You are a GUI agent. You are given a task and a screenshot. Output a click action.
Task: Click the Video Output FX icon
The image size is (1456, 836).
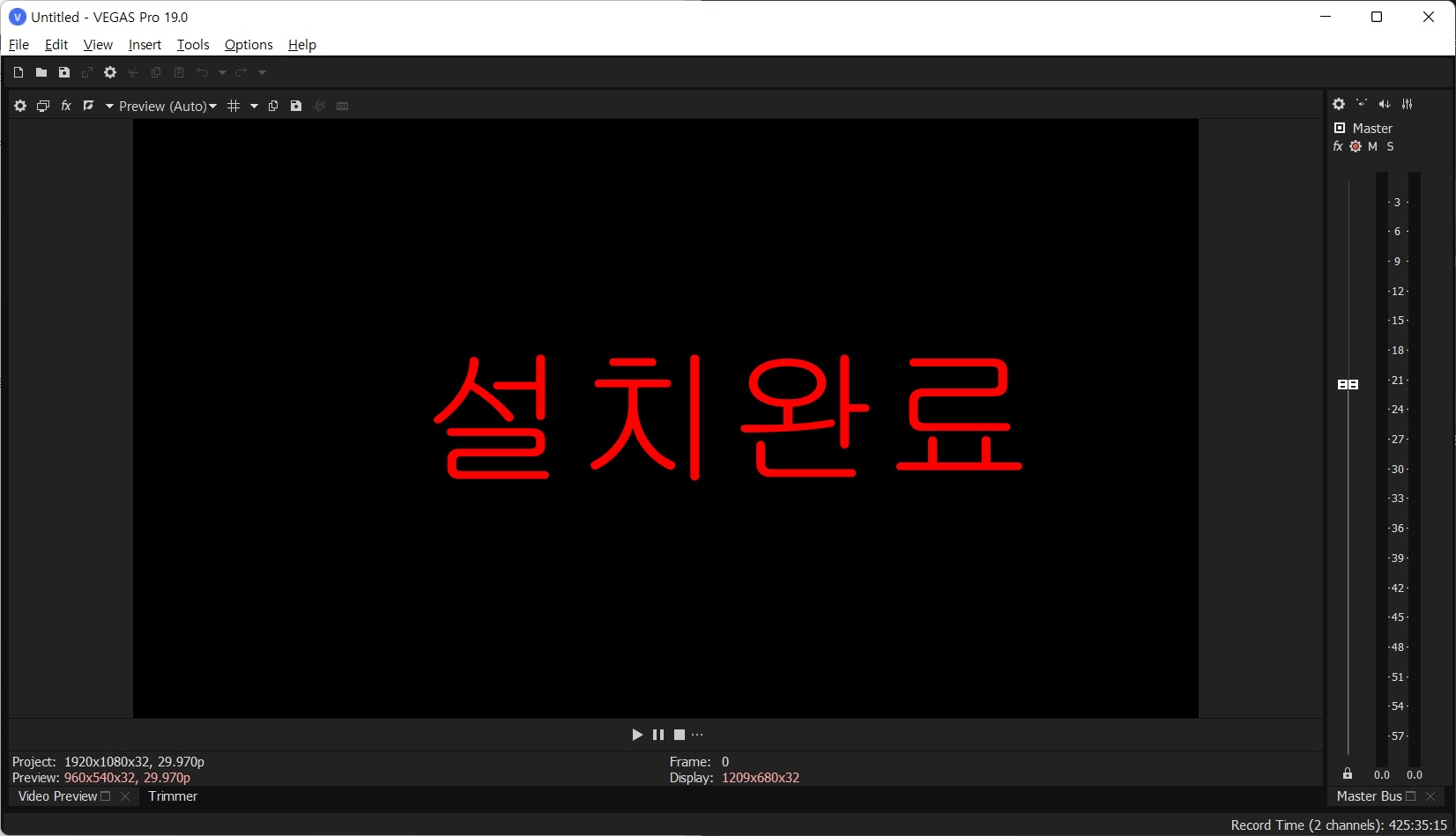[x=66, y=105]
